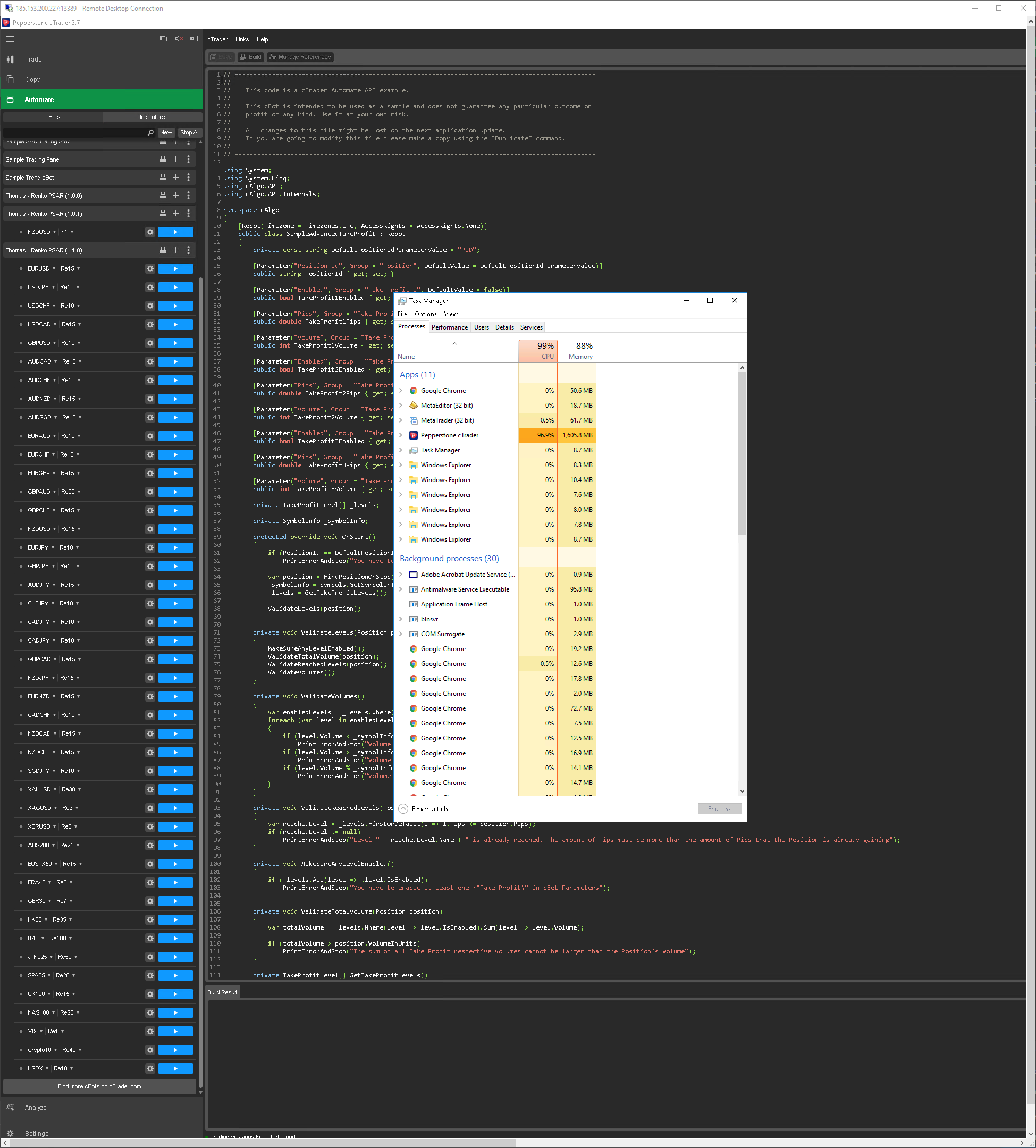The width and height of the screenshot is (1036, 1148).
Task: Open the EN language selector
Action: [x=193, y=39]
